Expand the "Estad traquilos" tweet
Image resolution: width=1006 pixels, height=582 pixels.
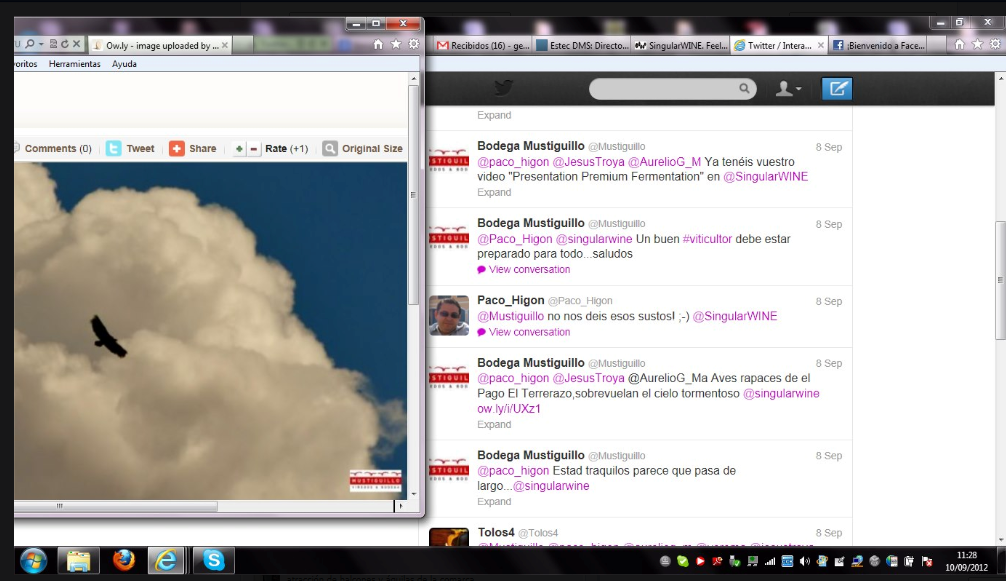tap(494, 501)
